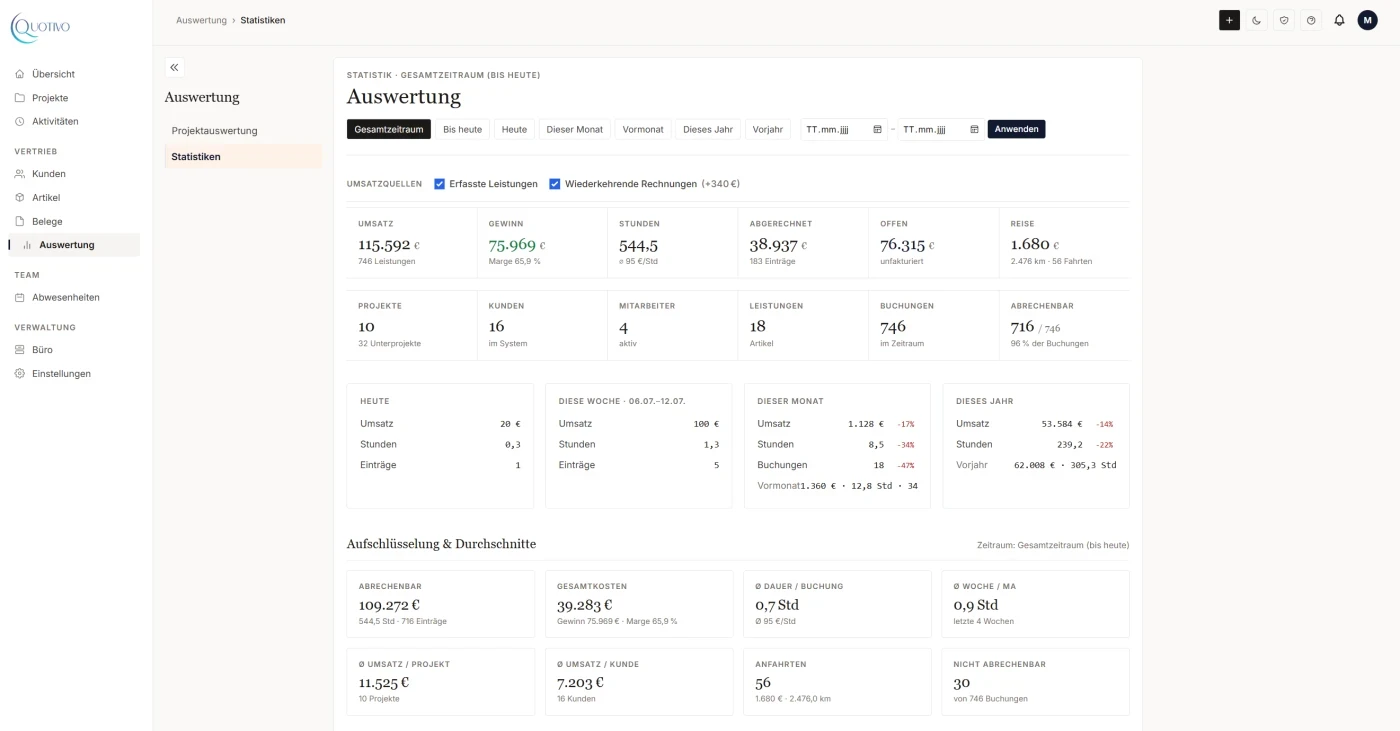Click the Anwenden button

pyautogui.click(x=1016, y=129)
